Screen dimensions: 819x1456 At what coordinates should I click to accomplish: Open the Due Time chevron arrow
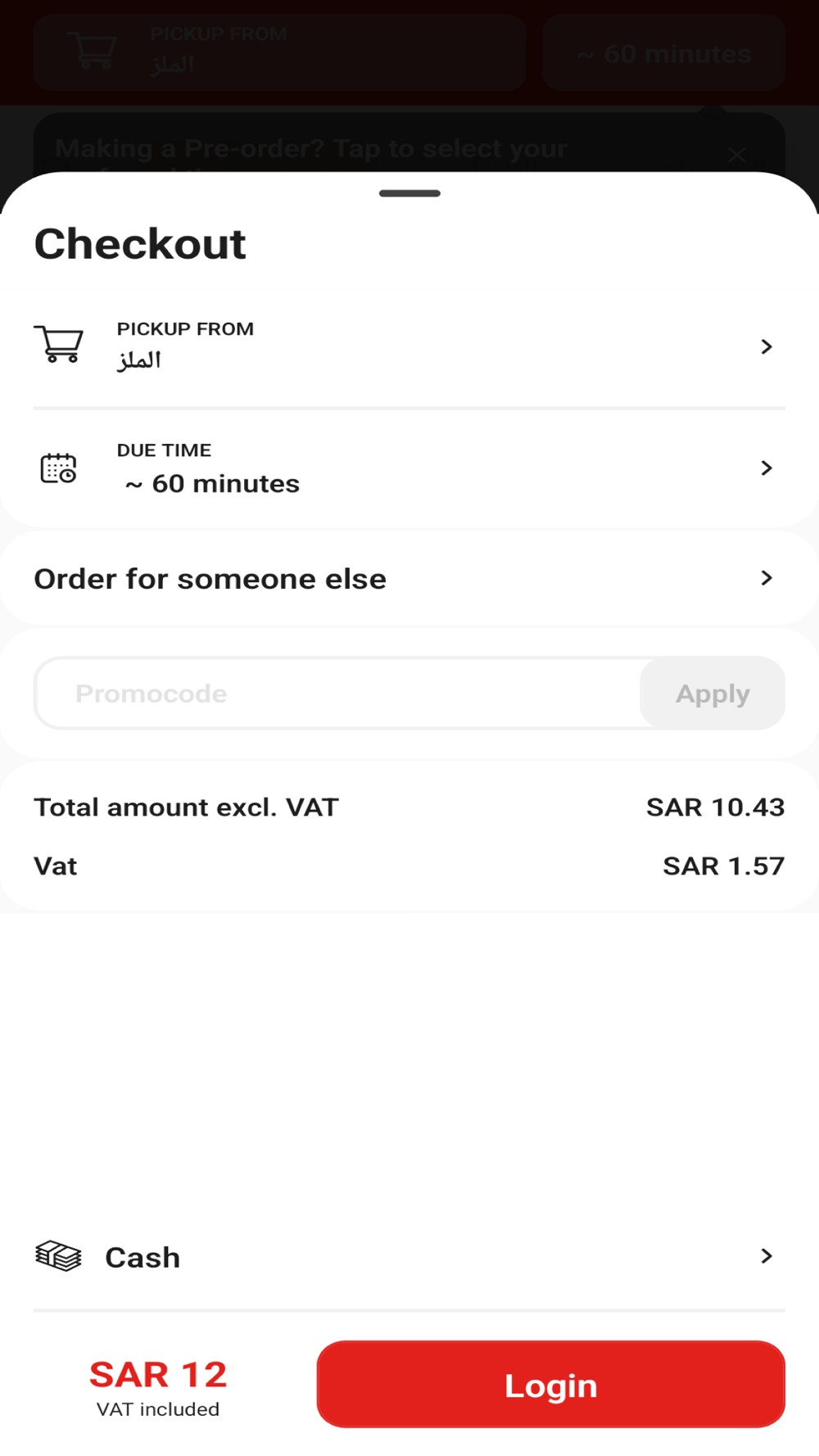[766, 468]
